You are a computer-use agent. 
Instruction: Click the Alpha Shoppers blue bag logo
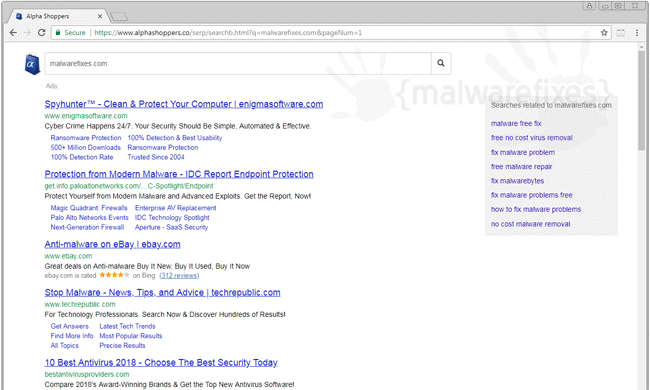coord(32,64)
